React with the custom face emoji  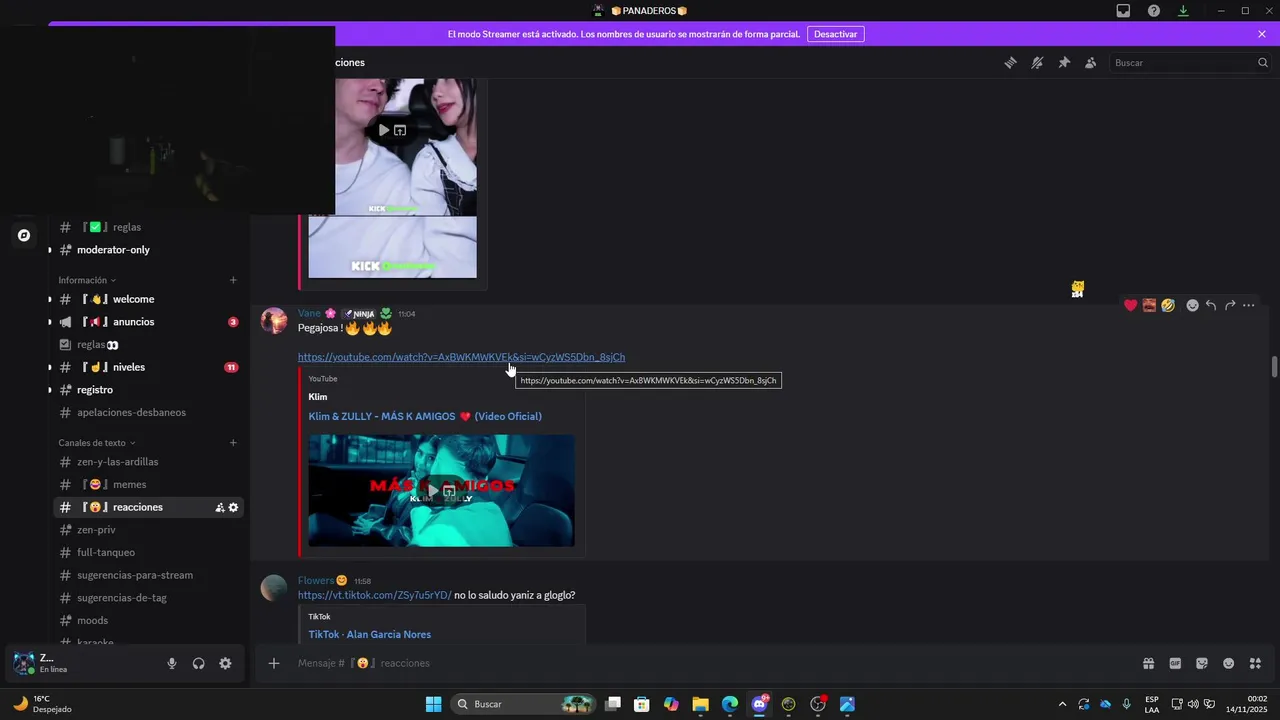(x=1150, y=305)
